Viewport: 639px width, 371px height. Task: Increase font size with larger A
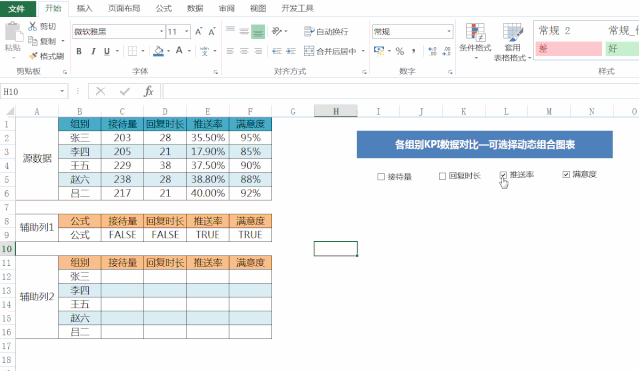[x=198, y=32]
